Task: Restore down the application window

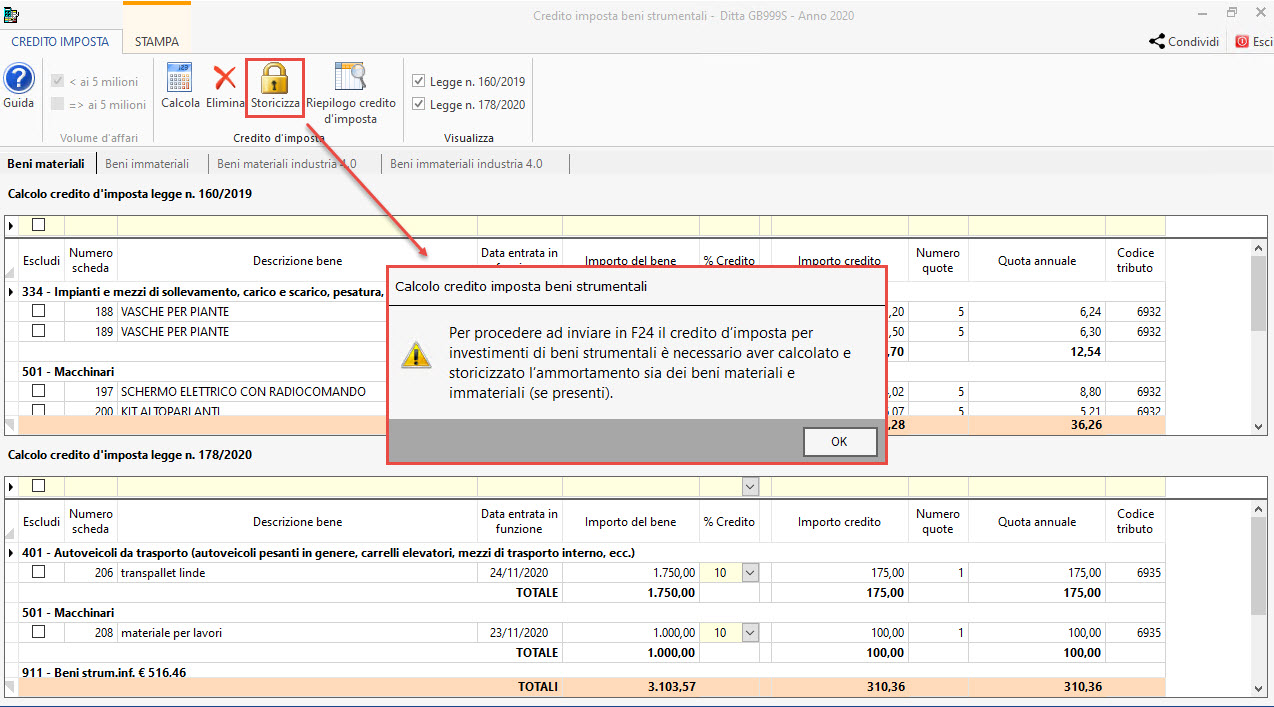Action: (1232, 14)
